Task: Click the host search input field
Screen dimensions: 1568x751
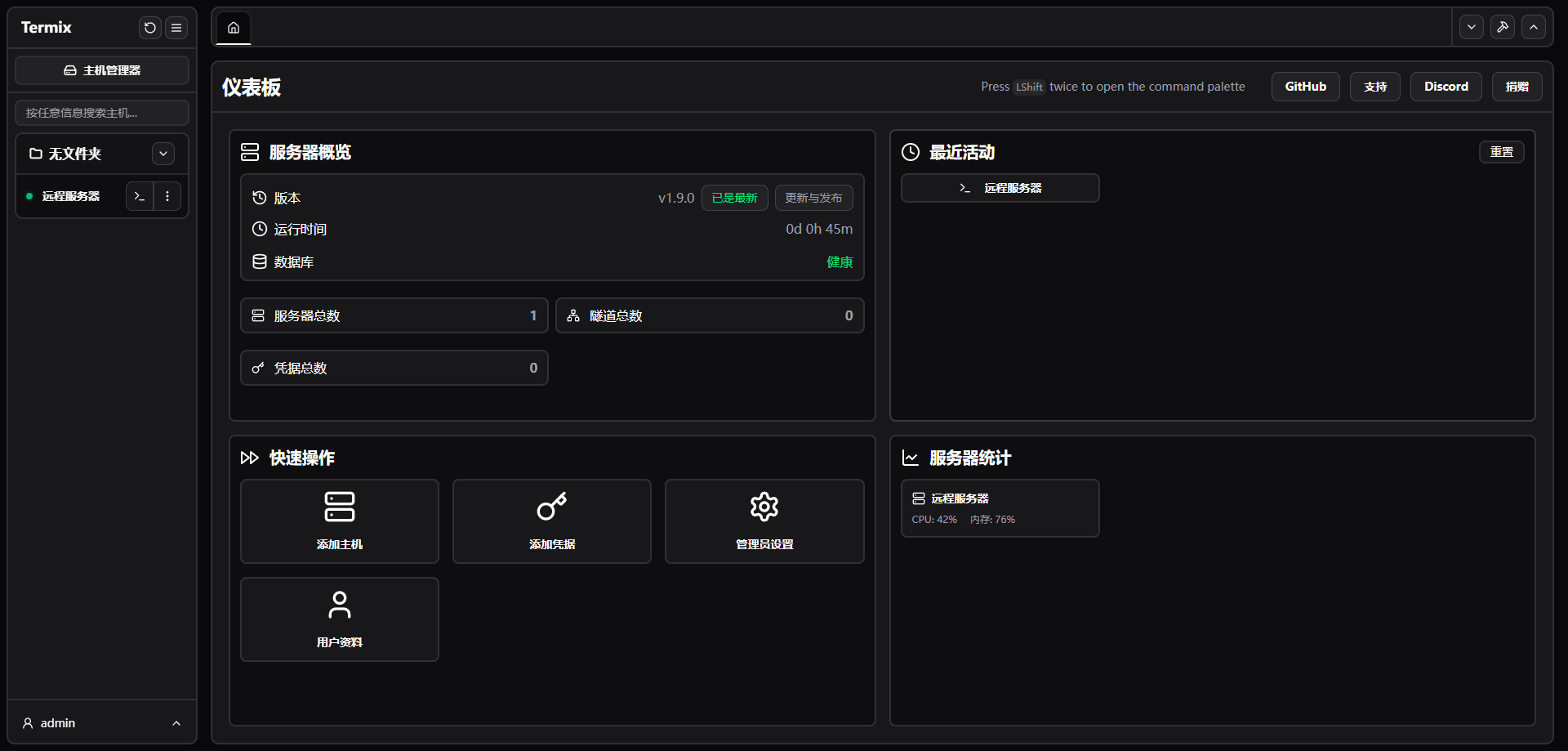Action: click(x=102, y=113)
